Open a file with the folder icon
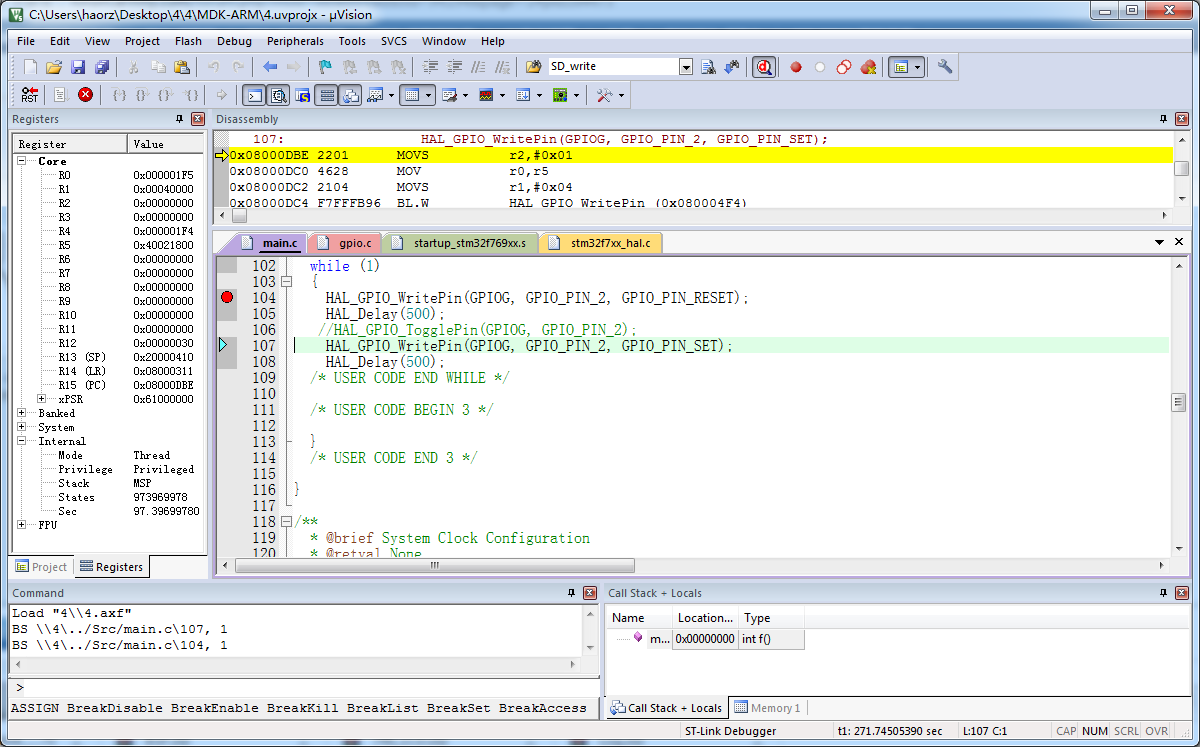 [x=54, y=67]
